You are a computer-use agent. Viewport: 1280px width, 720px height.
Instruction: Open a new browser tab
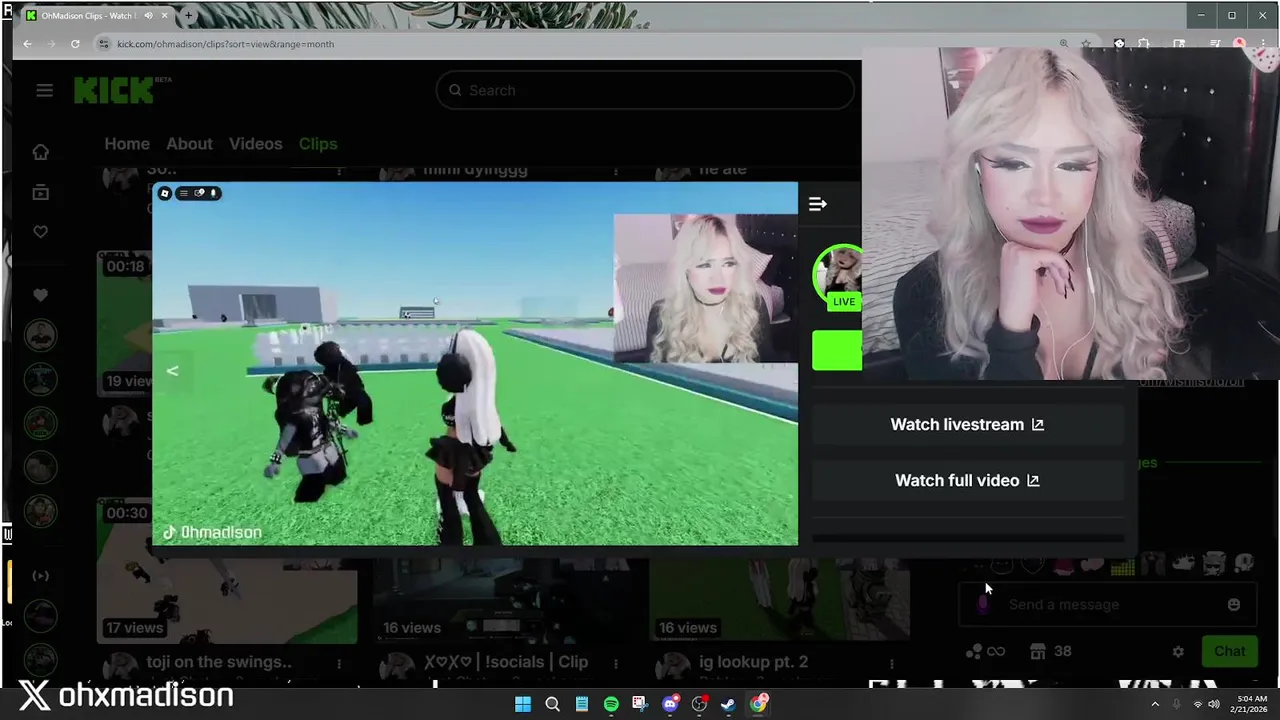point(188,16)
